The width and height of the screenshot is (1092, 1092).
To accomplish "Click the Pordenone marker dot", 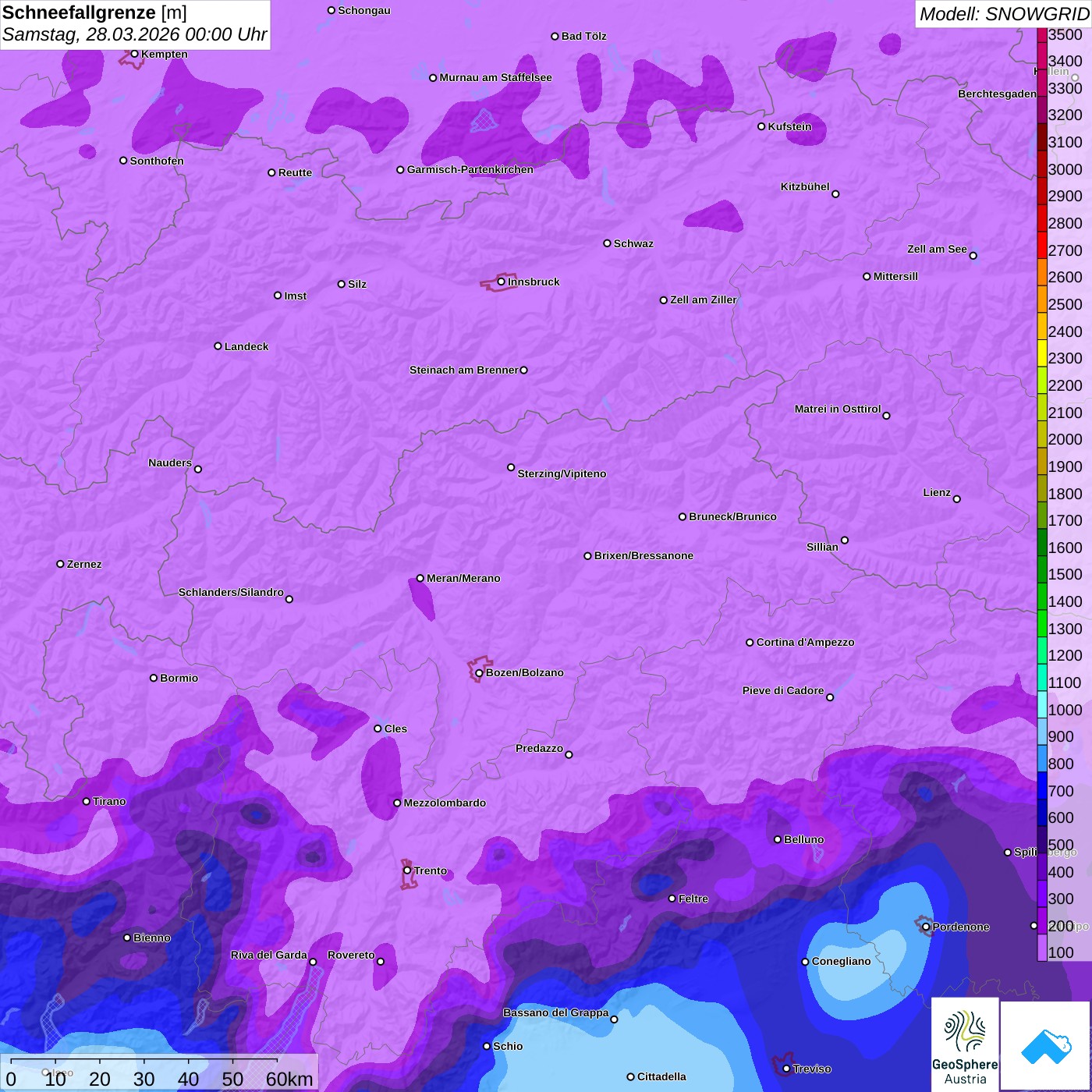I will (x=926, y=927).
